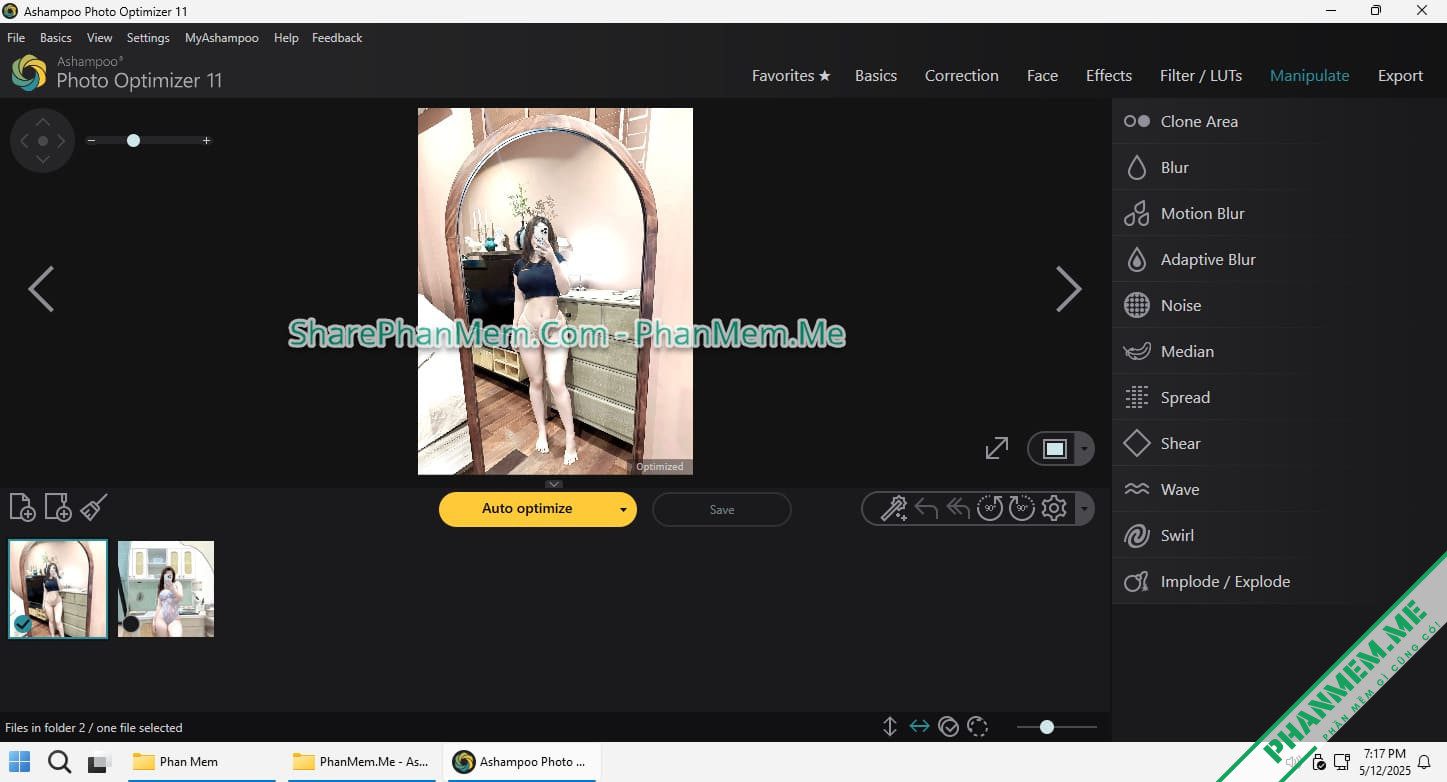
Task: Switch to the Correction tab
Action: (x=962, y=76)
